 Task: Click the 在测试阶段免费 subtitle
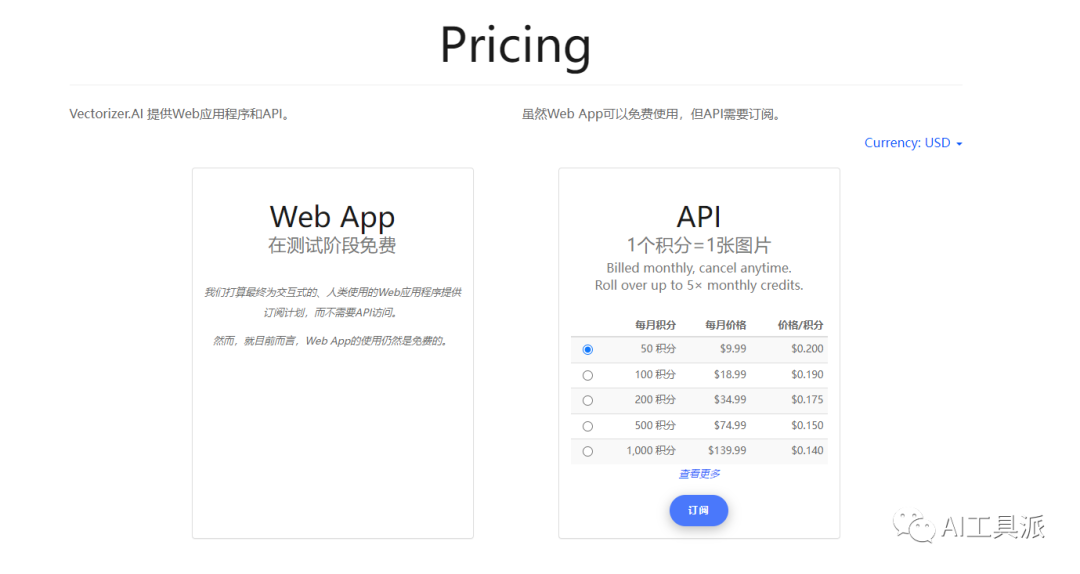pos(332,245)
